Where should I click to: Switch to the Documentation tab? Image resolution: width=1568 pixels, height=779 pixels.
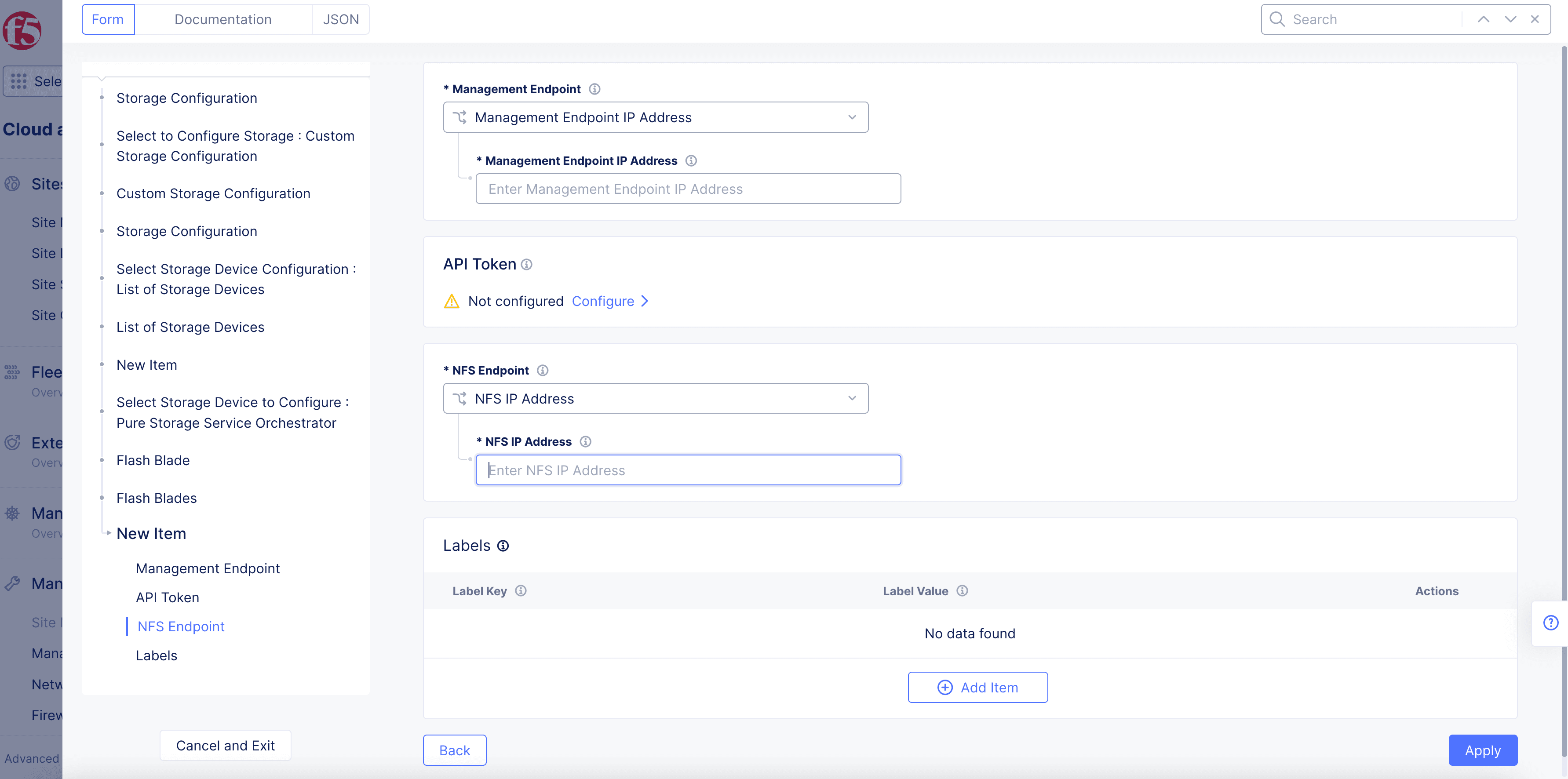tap(223, 19)
